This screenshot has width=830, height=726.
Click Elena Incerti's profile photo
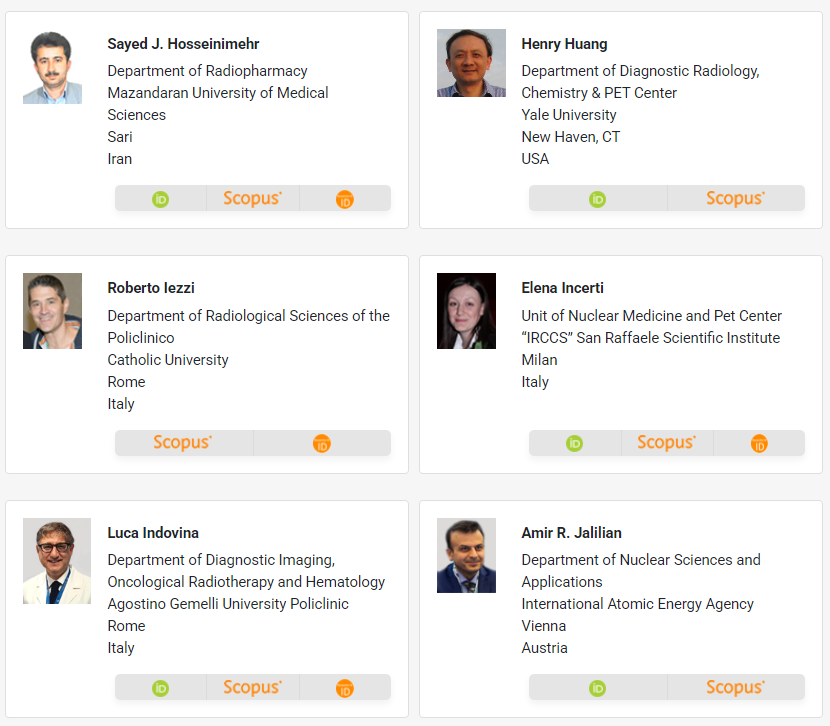pyautogui.click(x=466, y=311)
